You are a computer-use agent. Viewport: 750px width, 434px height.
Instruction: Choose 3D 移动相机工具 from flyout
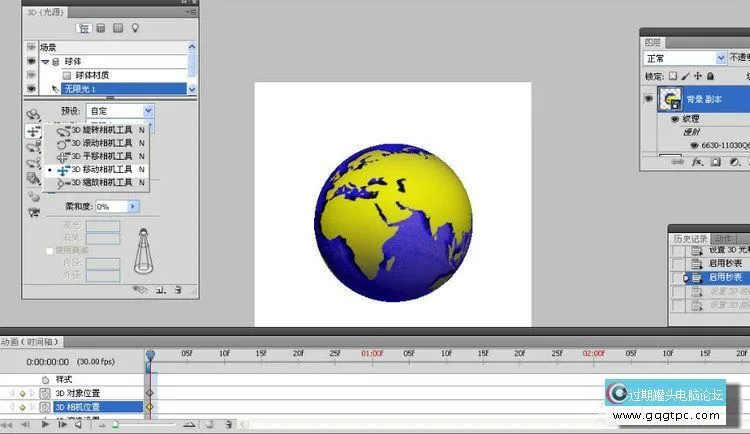[96, 169]
